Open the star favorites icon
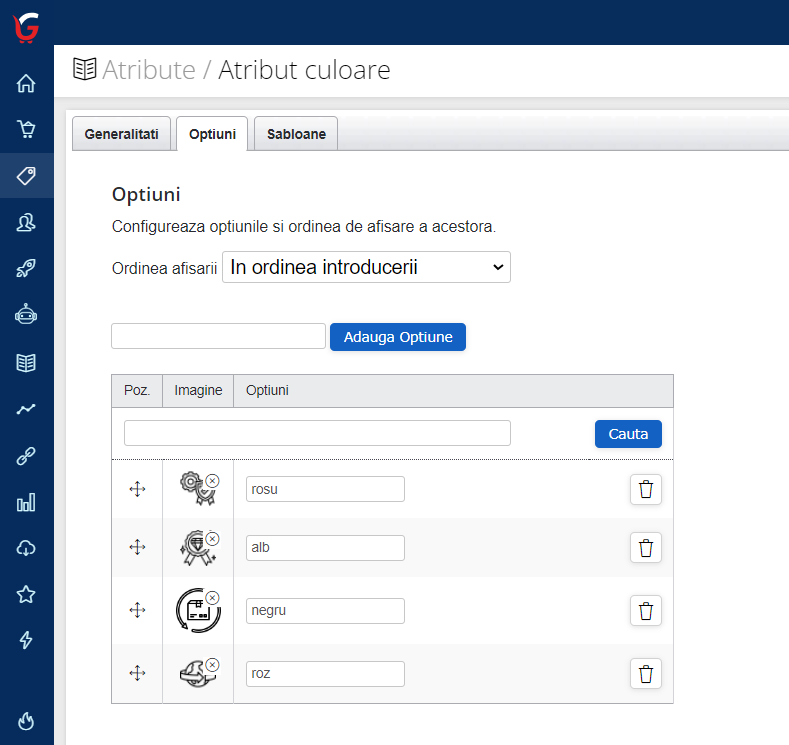 coord(26,595)
